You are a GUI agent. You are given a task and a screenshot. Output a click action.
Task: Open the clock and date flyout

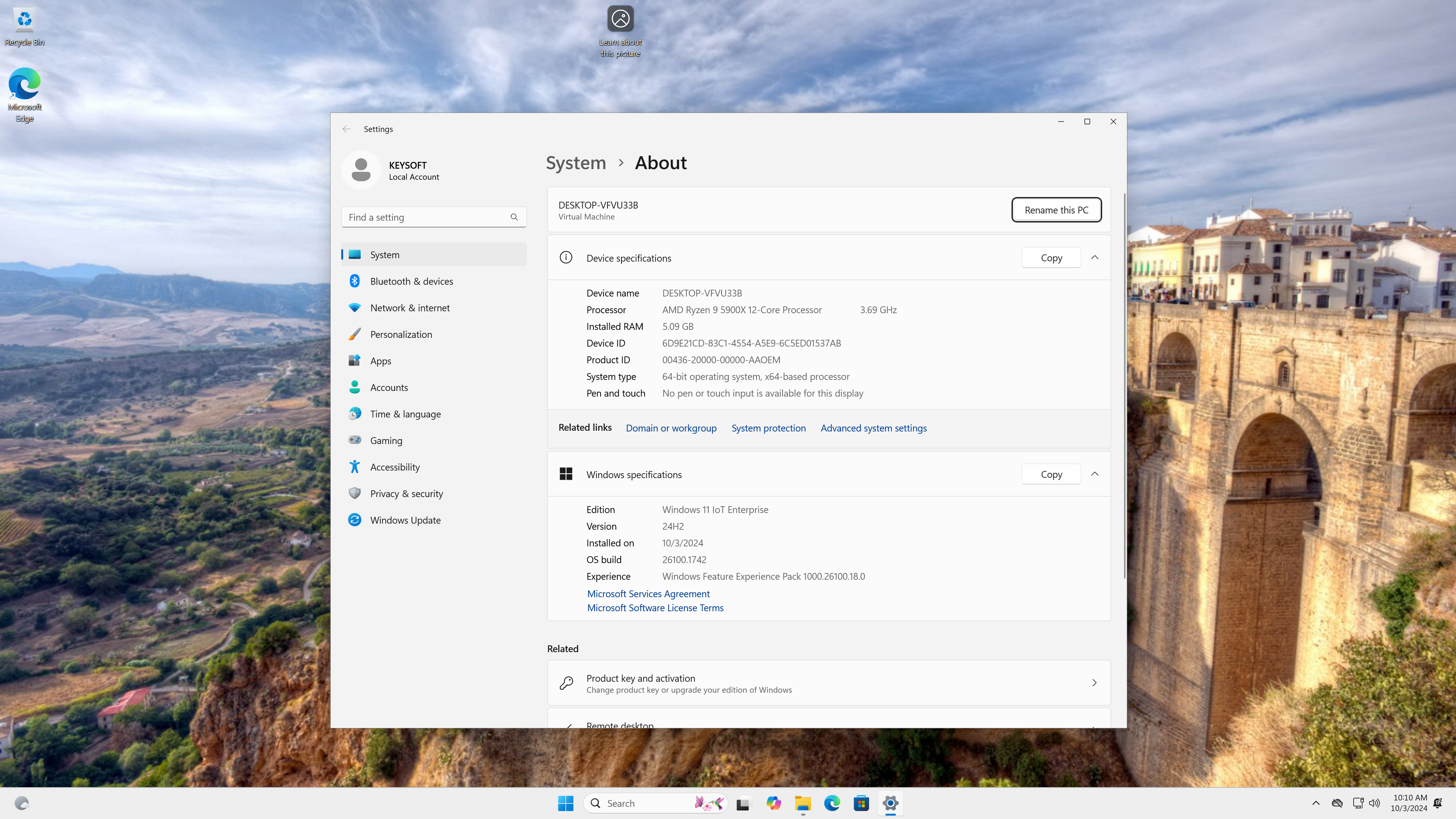coord(1410,803)
